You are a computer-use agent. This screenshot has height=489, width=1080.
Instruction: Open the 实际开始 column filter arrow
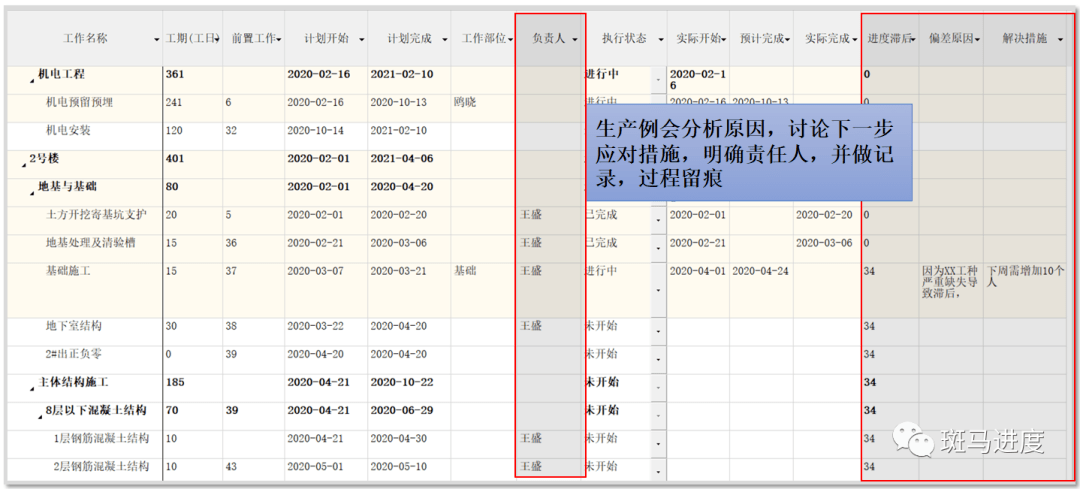pyautogui.click(x=725, y=40)
